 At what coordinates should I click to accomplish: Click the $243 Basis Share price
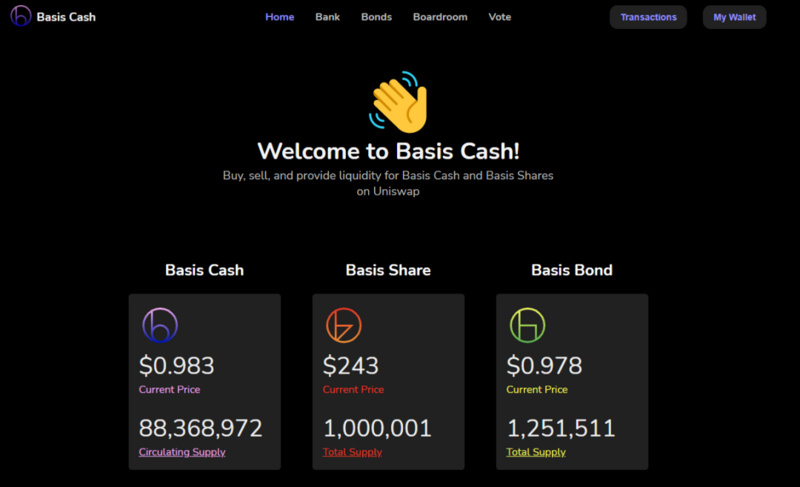351,366
